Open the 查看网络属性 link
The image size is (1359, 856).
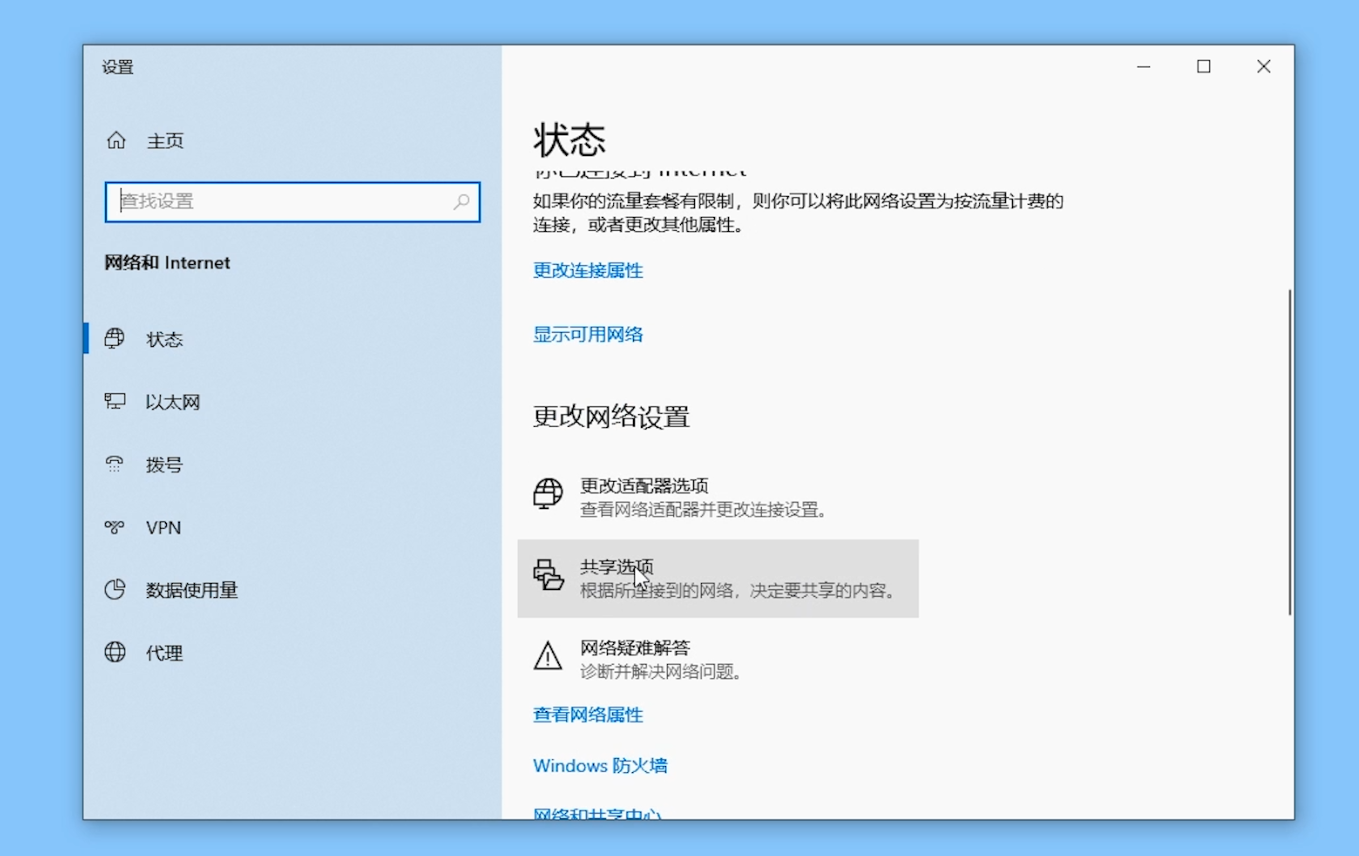(587, 714)
